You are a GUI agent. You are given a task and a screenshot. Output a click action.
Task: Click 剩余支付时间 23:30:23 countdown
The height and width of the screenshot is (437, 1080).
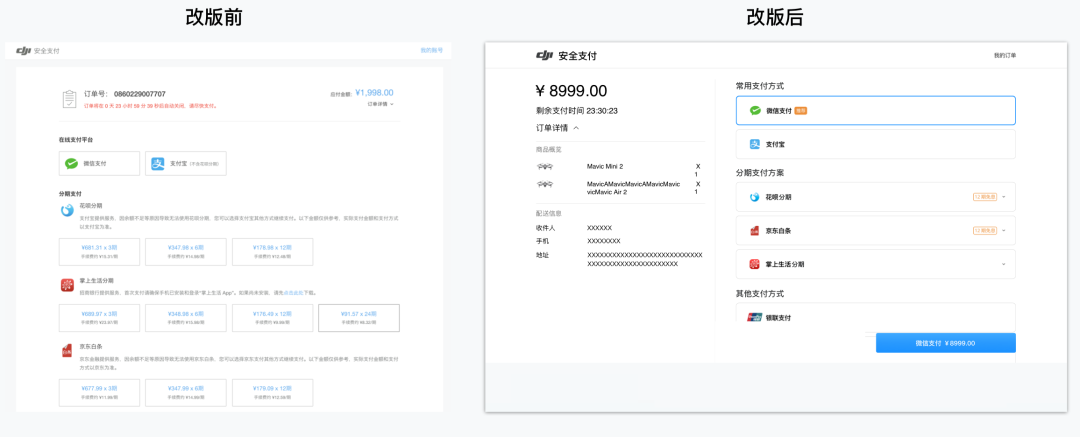coord(577,110)
